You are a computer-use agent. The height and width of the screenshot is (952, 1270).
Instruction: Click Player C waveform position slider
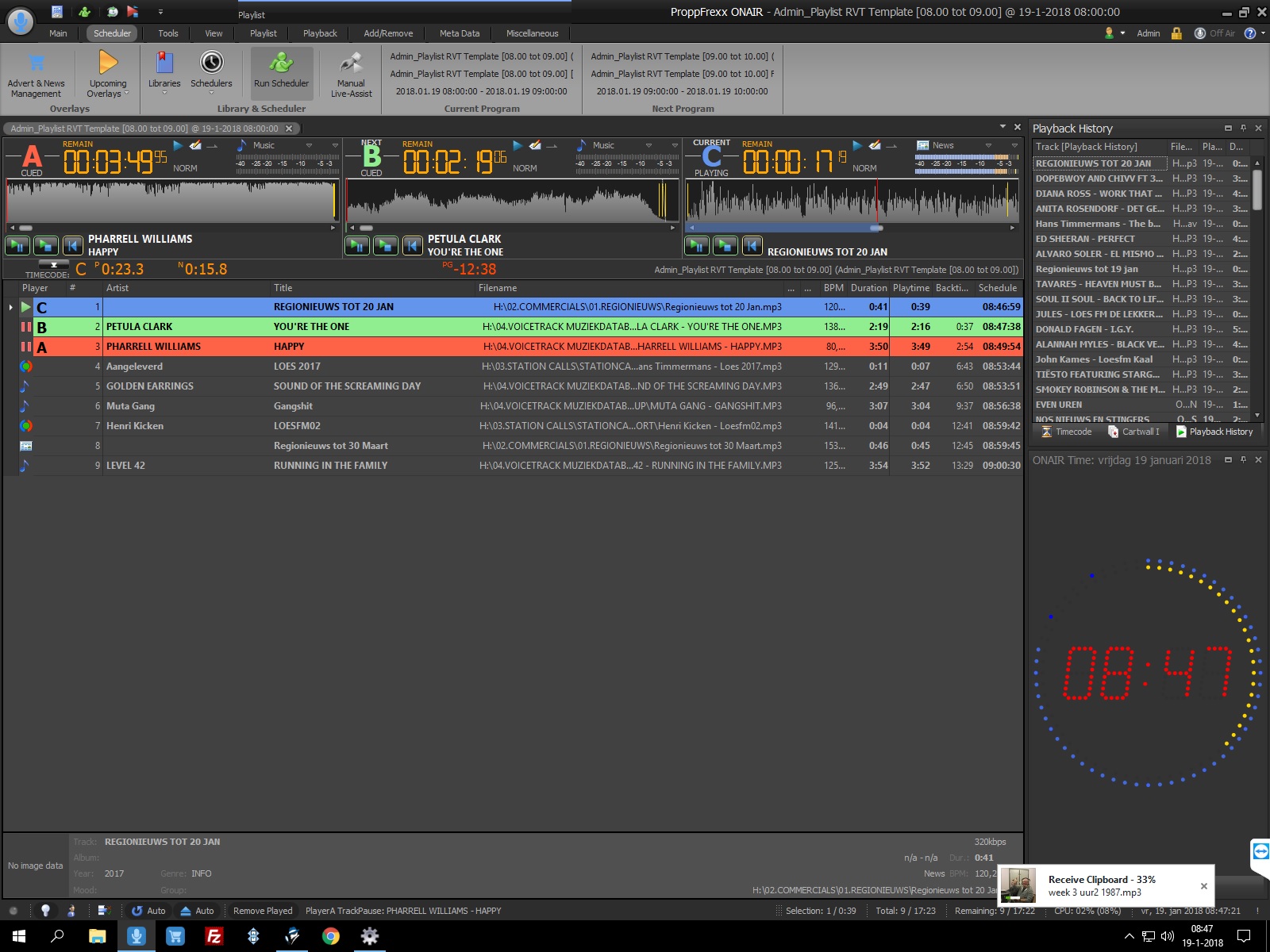point(876,228)
